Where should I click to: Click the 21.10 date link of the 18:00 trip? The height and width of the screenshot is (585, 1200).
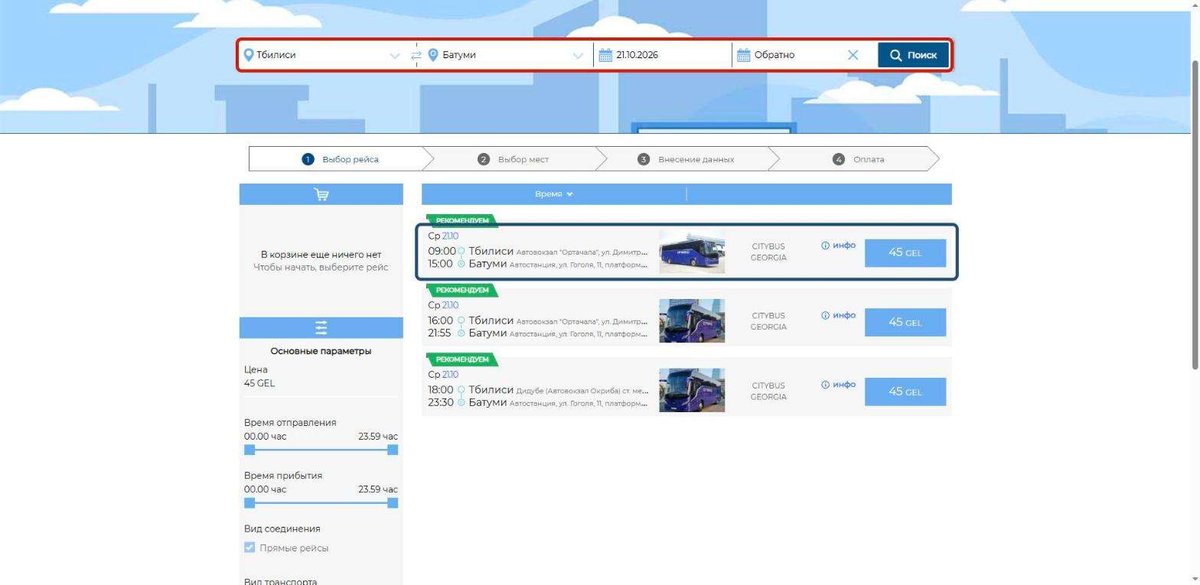click(450, 375)
